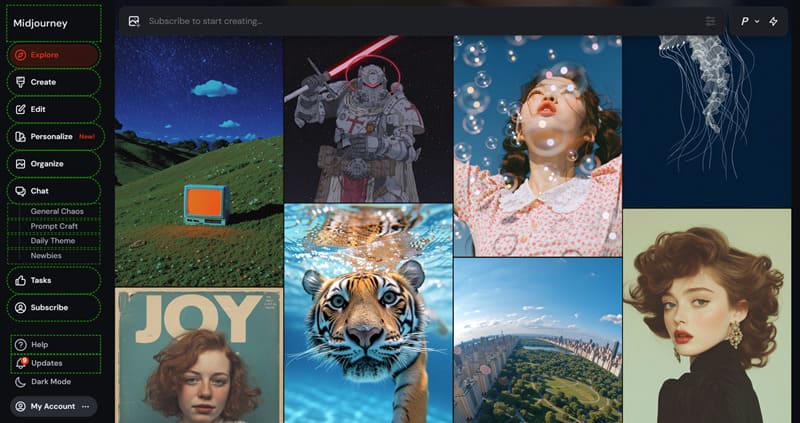Screen dimensions: 800x423
Task: Click the Help question mark icon
Action: coord(20,345)
